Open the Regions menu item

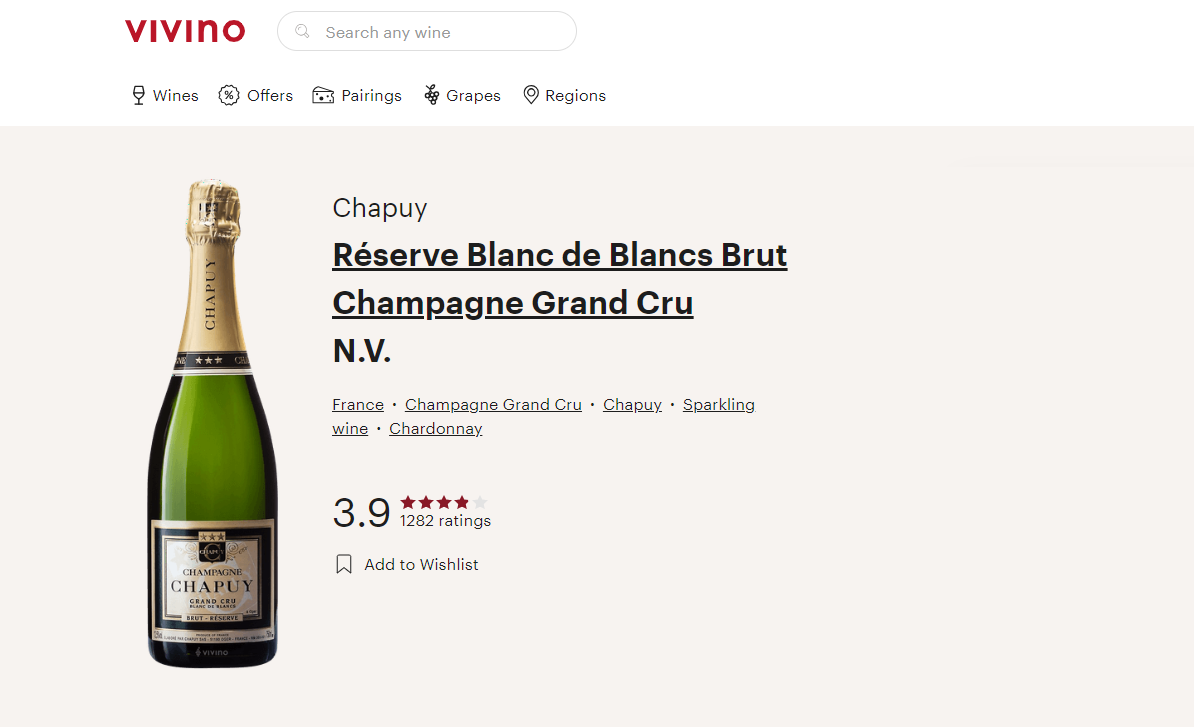click(x=565, y=95)
